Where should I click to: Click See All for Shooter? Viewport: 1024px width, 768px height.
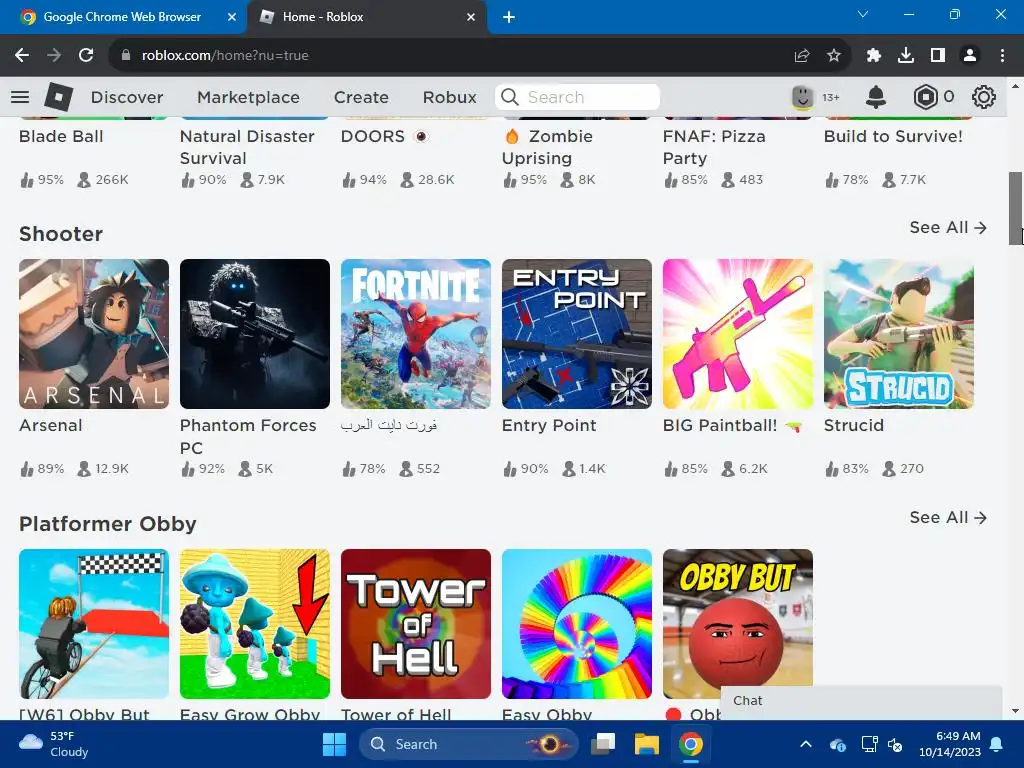tap(948, 227)
